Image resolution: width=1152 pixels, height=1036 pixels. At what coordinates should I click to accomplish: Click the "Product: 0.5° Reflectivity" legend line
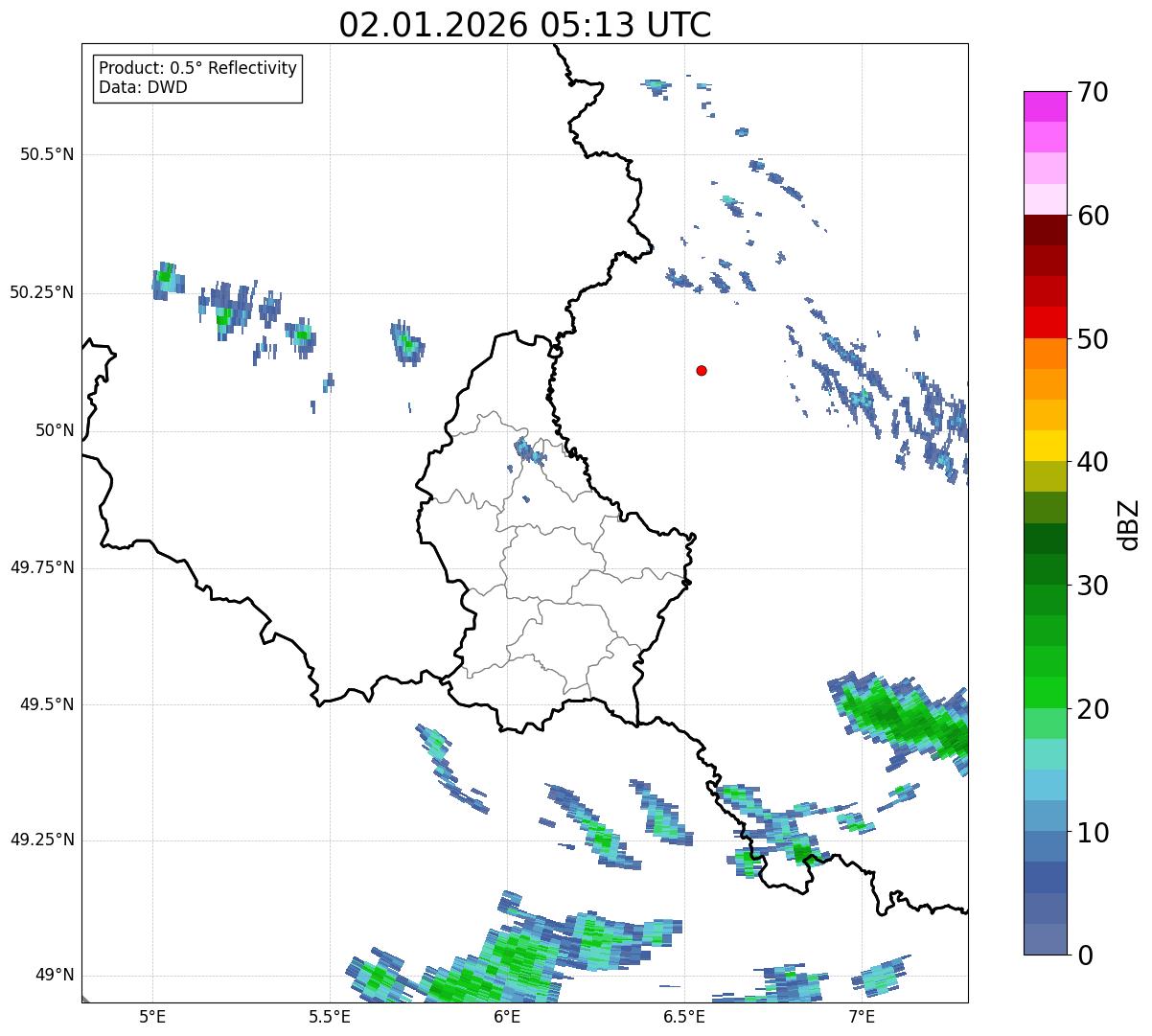click(197, 69)
